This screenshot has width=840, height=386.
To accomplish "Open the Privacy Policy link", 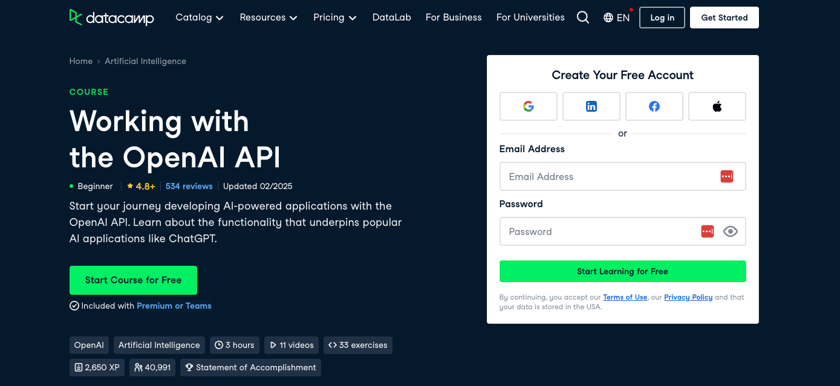I will pos(688,297).
